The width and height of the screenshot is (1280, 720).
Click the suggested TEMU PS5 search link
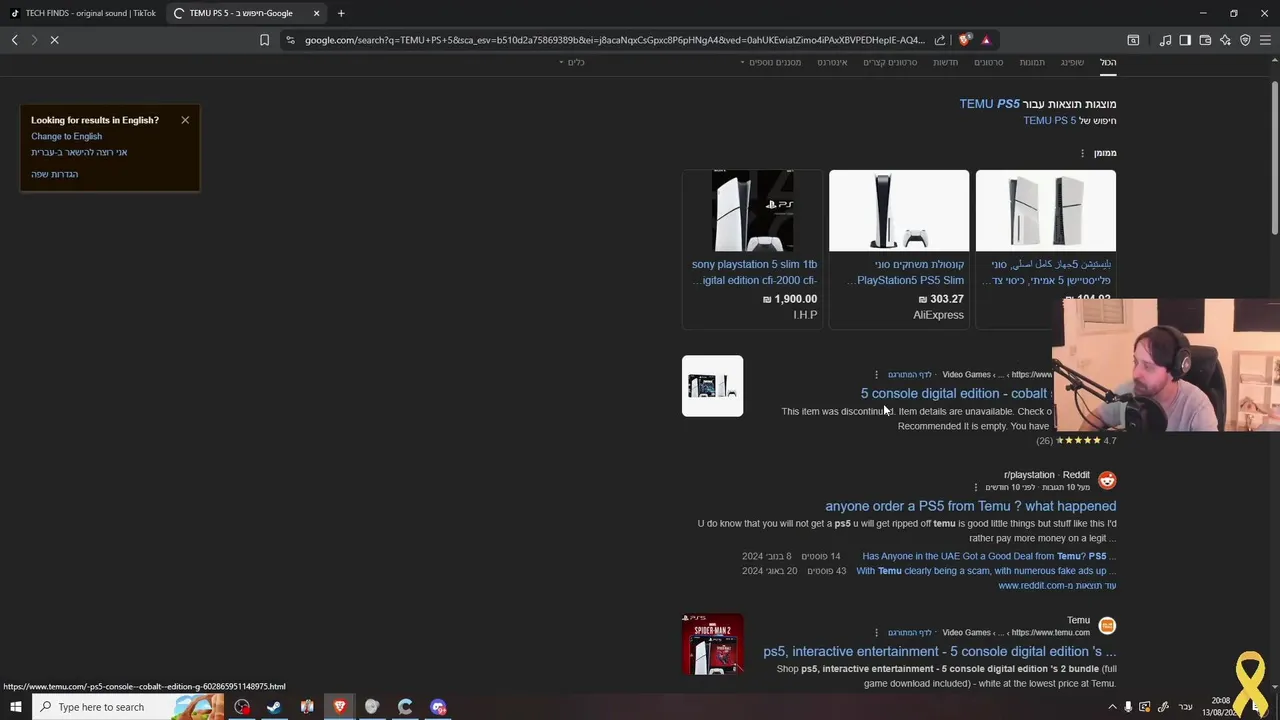click(990, 104)
